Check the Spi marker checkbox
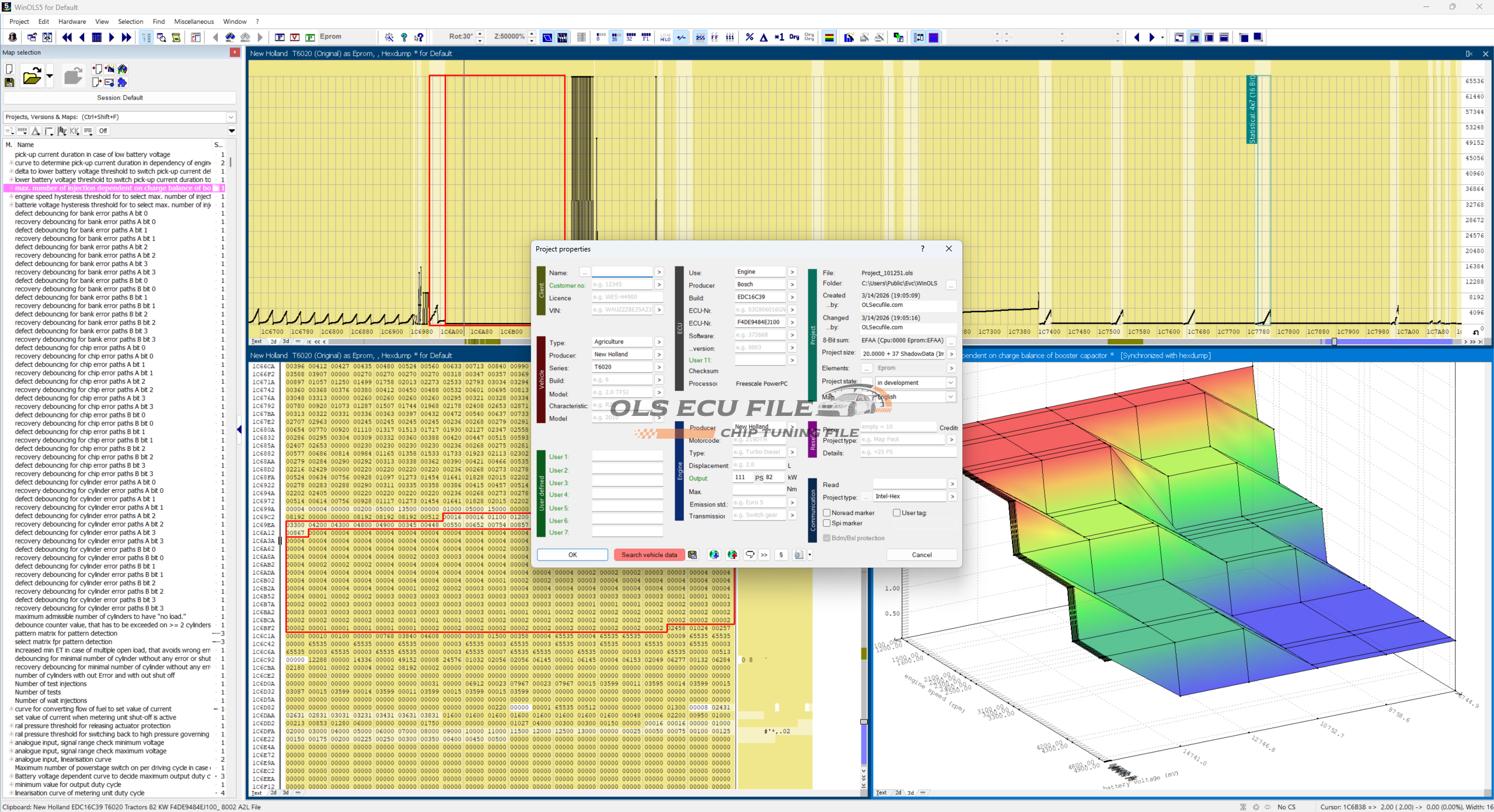Screen dimensions: 1494x812 point(827,523)
